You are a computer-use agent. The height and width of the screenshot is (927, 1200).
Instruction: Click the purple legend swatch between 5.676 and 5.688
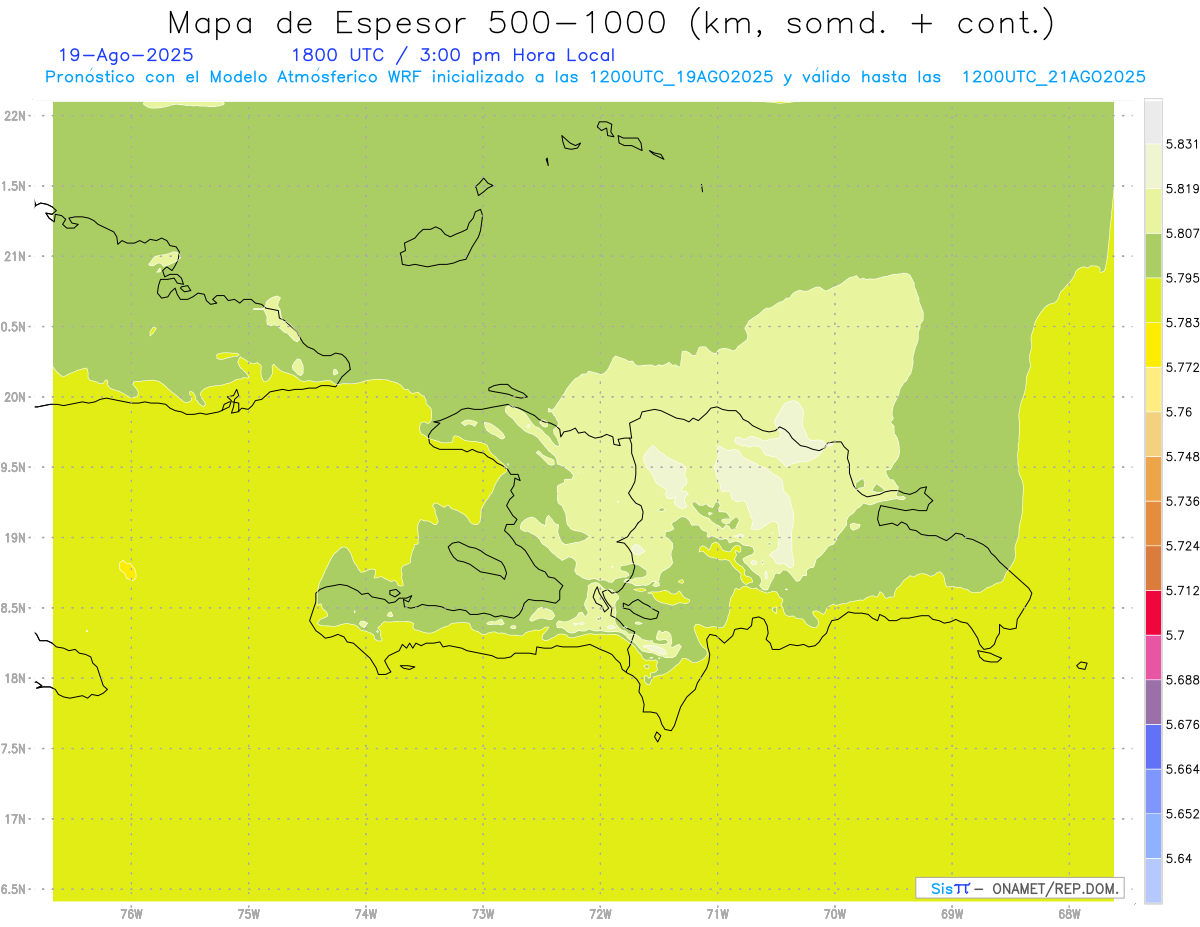[1153, 702]
